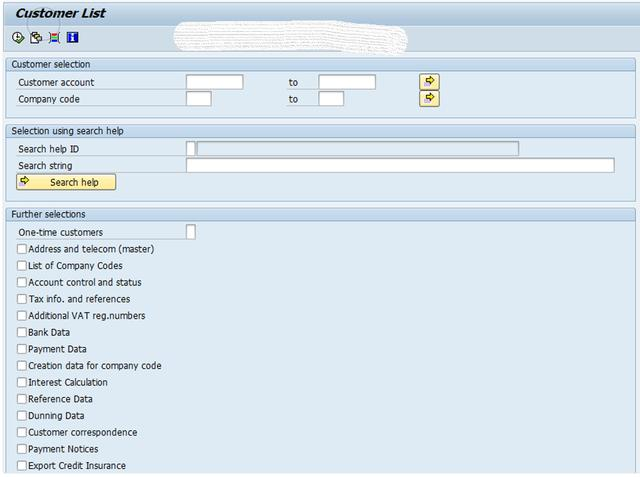
Task: Click the Customer account from field
Action: click(215, 82)
